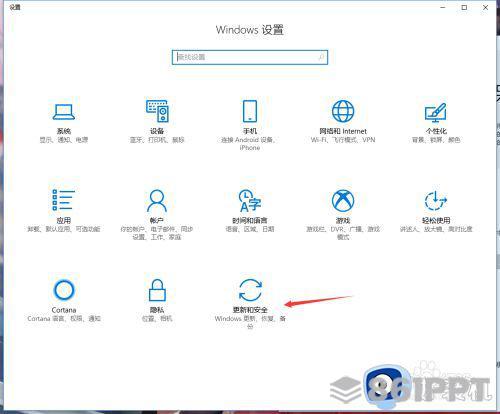Open the 时间和语言 clock-letter icon
This screenshot has height=414, width=500.
point(250,201)
